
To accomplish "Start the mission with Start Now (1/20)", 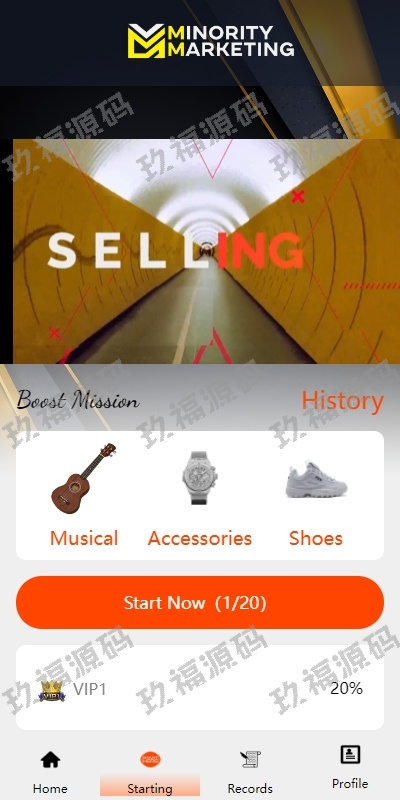I will coord(200,603).
